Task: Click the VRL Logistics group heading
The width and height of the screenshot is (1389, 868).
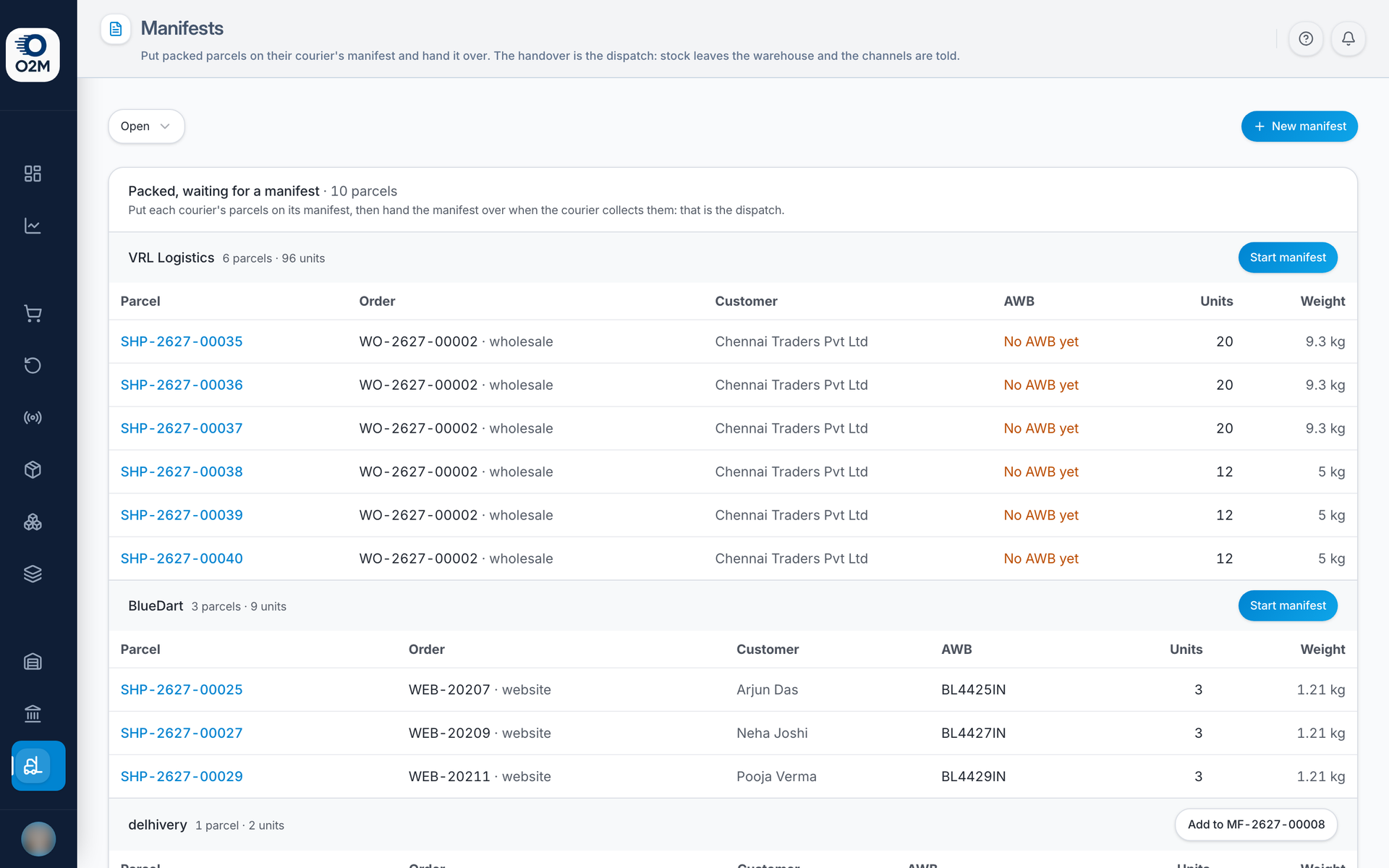Action: [x=171, y=258]
